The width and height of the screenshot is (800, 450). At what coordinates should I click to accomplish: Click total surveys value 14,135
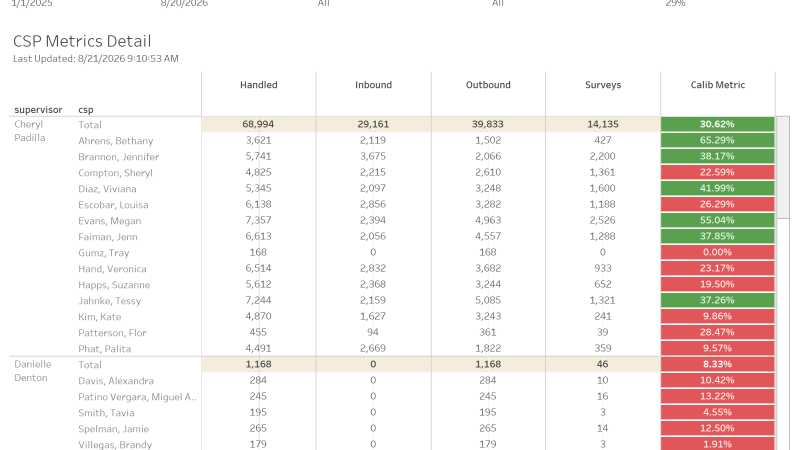(603, 124)
